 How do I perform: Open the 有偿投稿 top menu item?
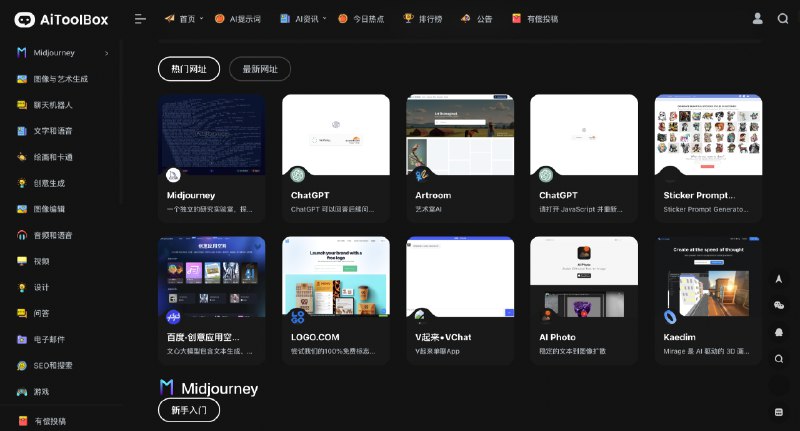coord(535,19)
